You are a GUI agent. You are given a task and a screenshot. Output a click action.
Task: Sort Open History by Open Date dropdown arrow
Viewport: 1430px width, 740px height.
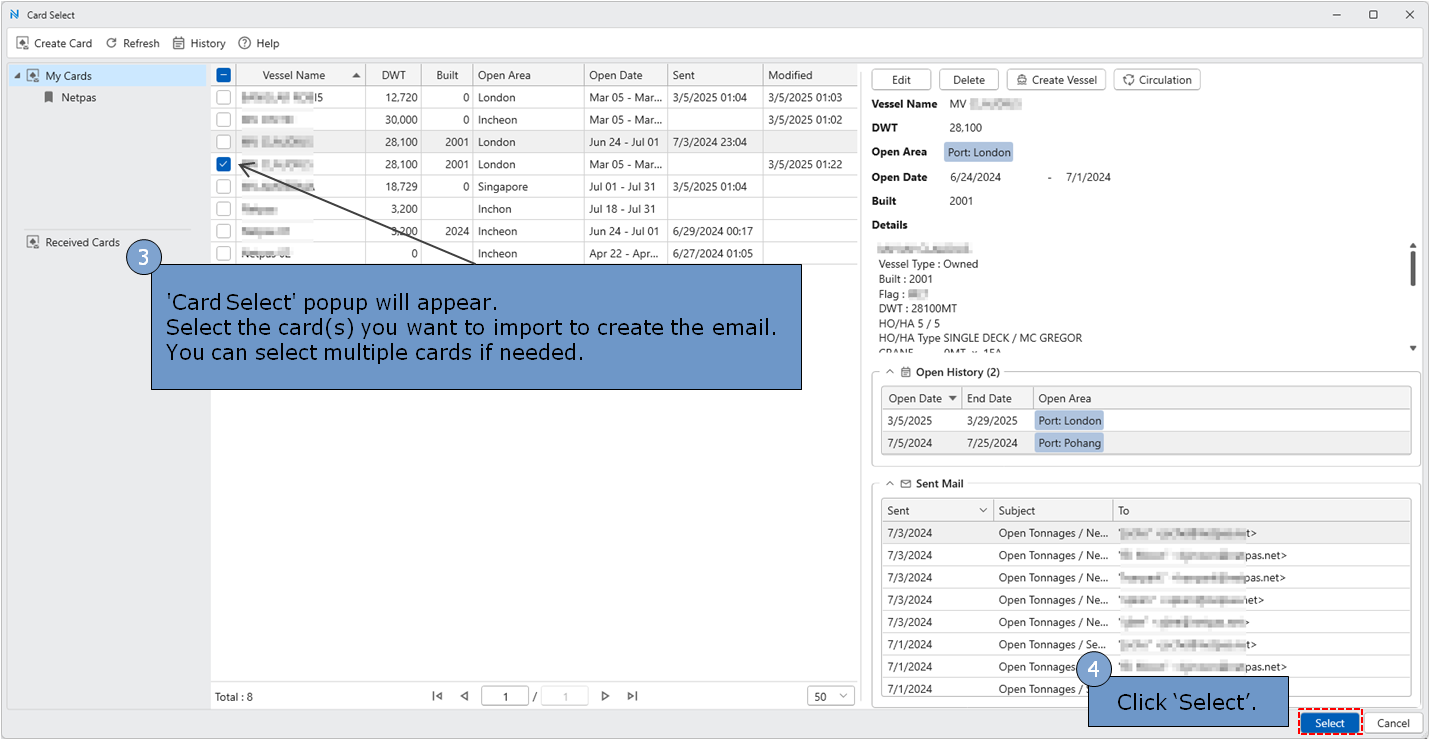953,399
